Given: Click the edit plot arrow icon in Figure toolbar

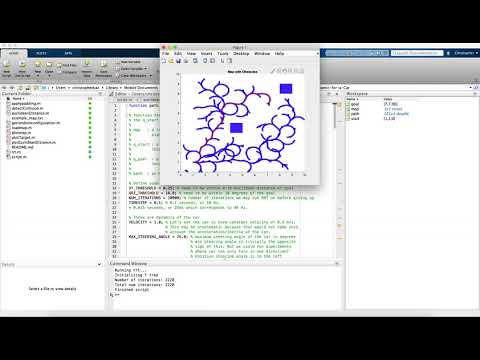Looking at the screenshot, I should coord(222,61).
